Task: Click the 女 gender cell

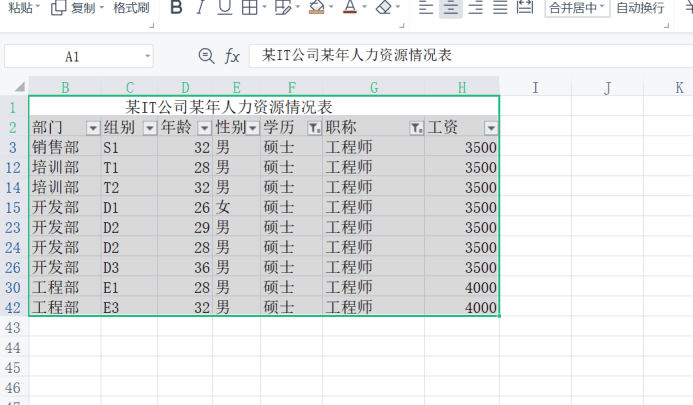Action: coord(236,207)
